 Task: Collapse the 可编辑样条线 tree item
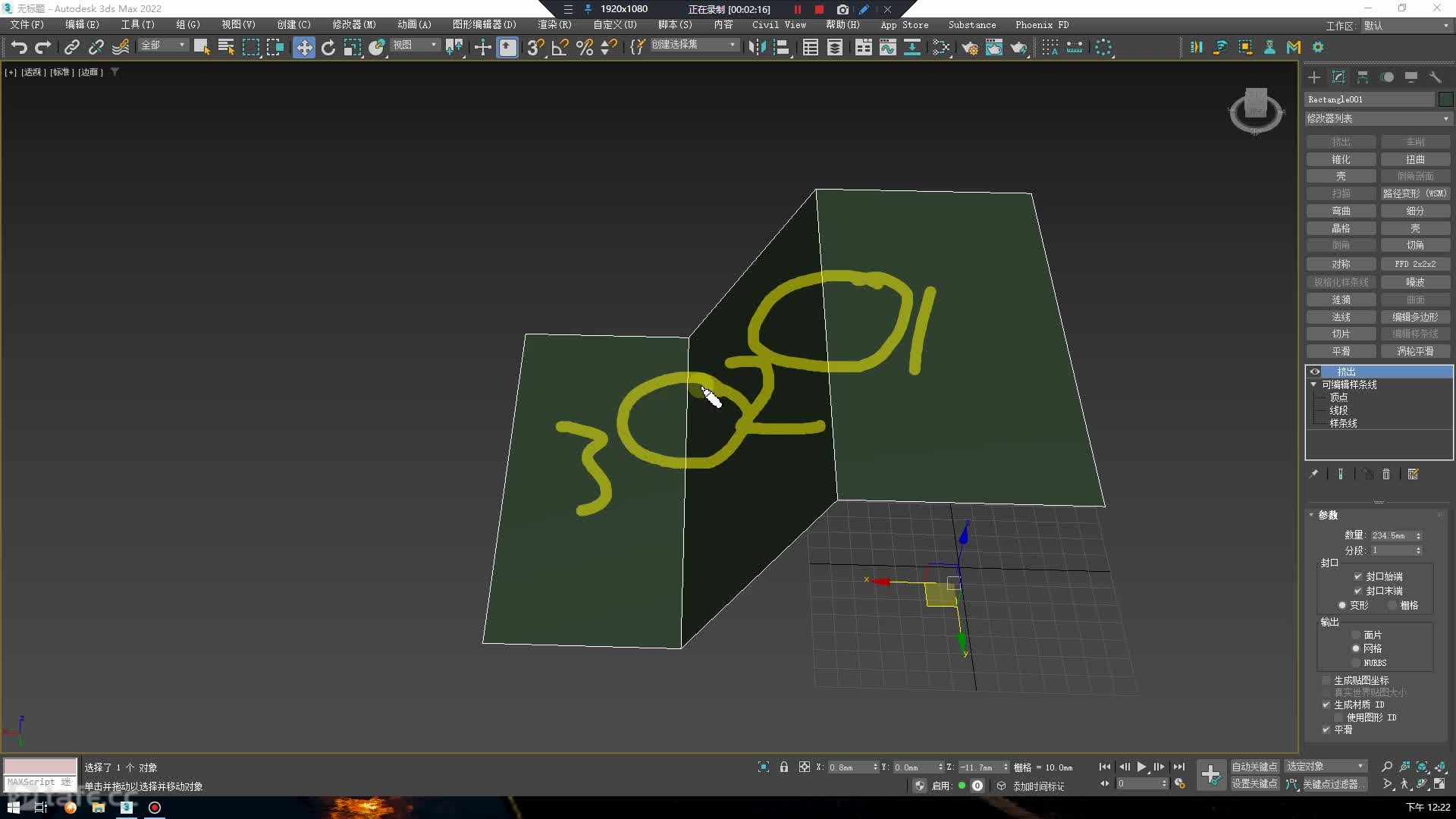click(x=1314, y=384)
